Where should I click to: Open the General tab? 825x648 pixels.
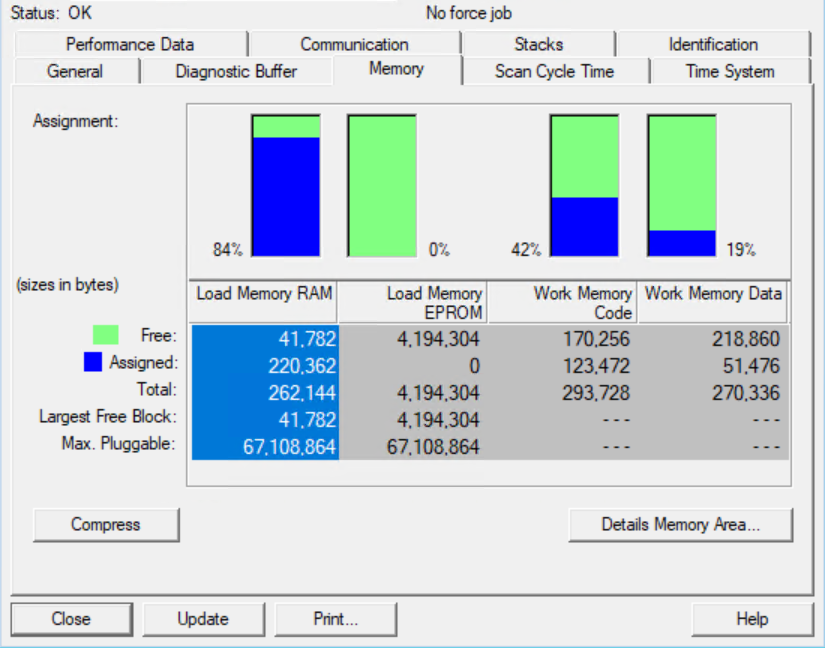[75, 71]
